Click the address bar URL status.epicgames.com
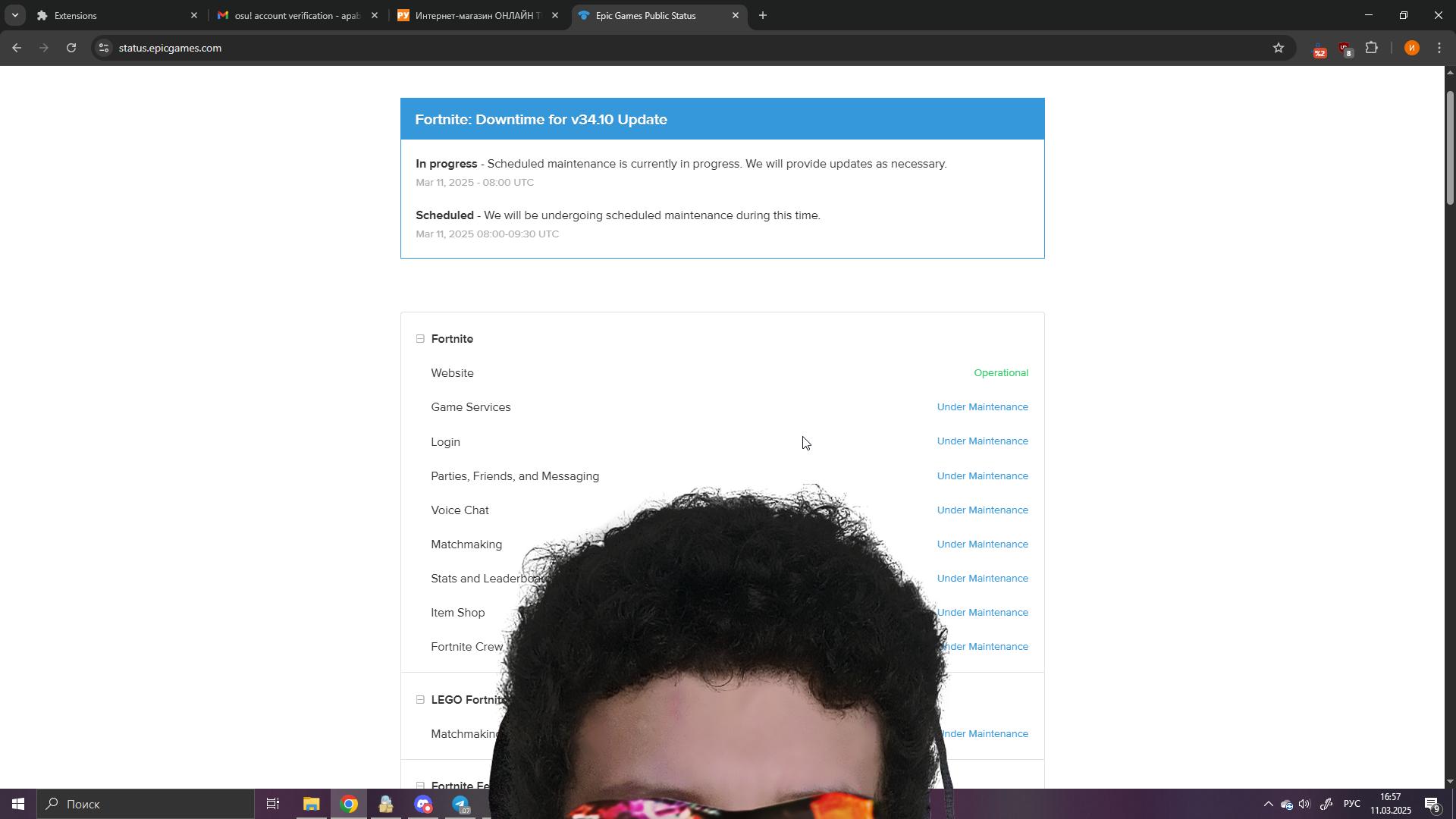Image resolution: width=1456 pixels, height=819 pixels. [x=170, y=48]
